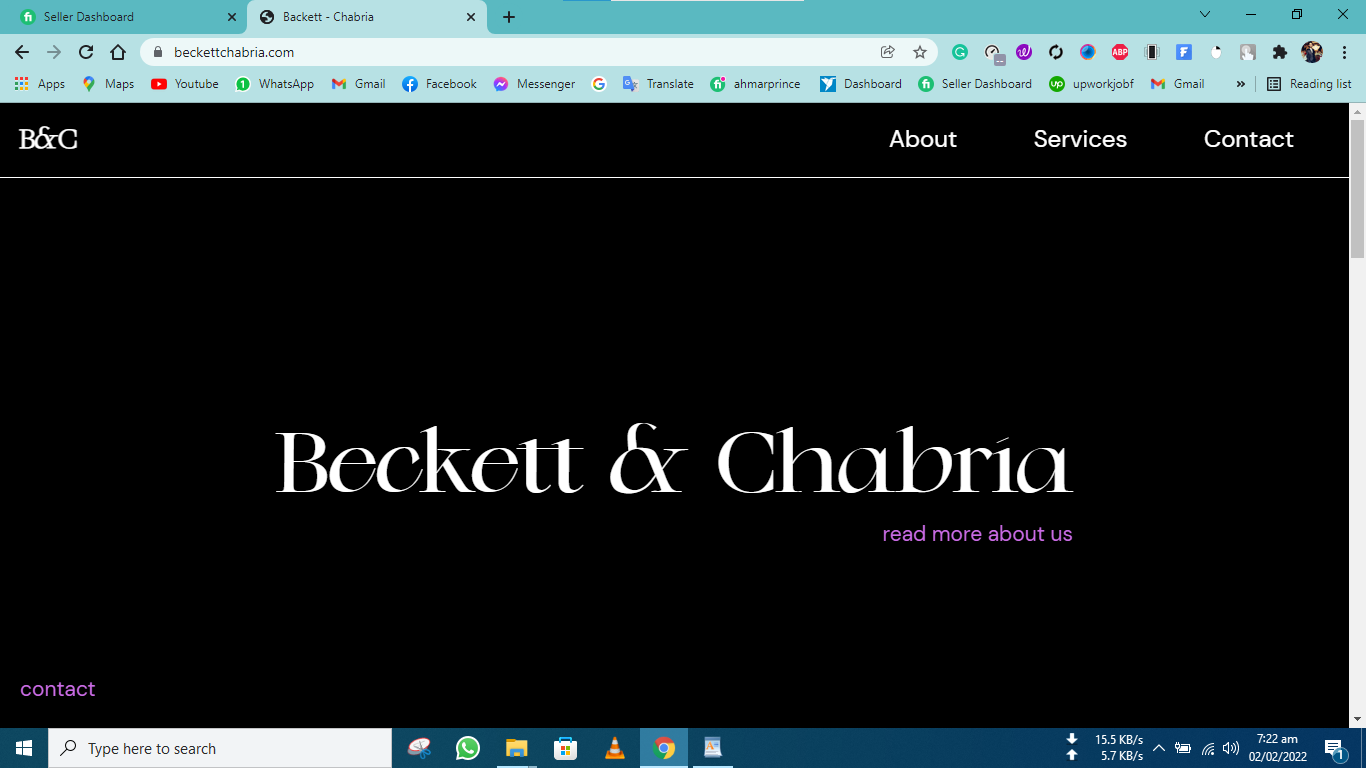Open WhatsApp from the taskbar
Image resolution: width=1366 pixels, height=768 pixels.
pos(468,748)
